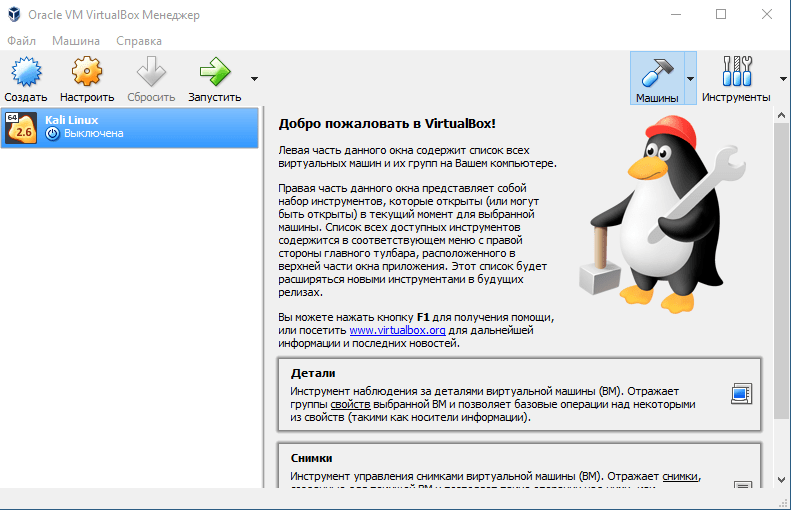Open VM settings via Настроить gear icon
Image resolution: width=791 pixels, height=510 pixels.
tap(87, 72)
